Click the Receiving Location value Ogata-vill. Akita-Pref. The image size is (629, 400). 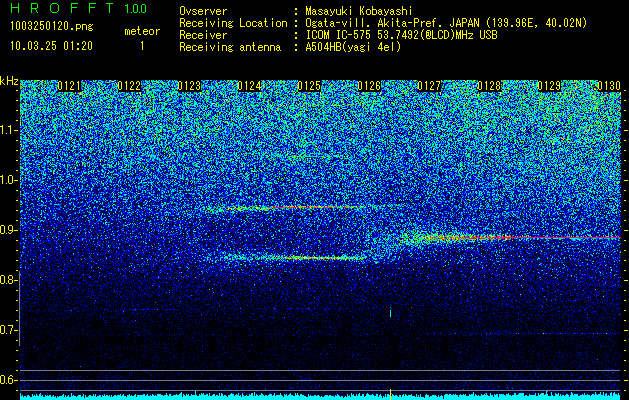pos(375,23)
